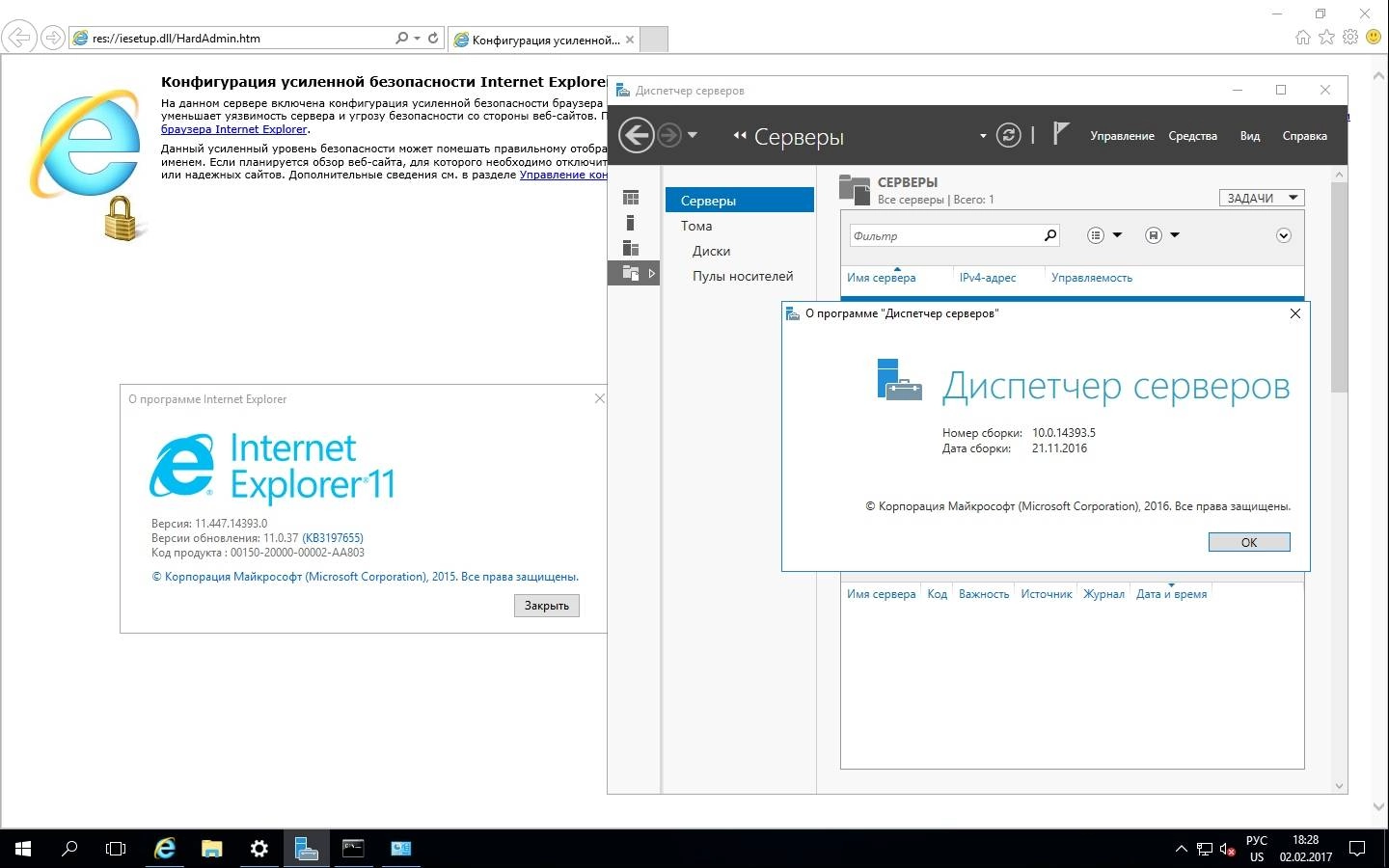Open the dashboard sidebar icon
The image size is (1389, 868).
coord(631,198)
